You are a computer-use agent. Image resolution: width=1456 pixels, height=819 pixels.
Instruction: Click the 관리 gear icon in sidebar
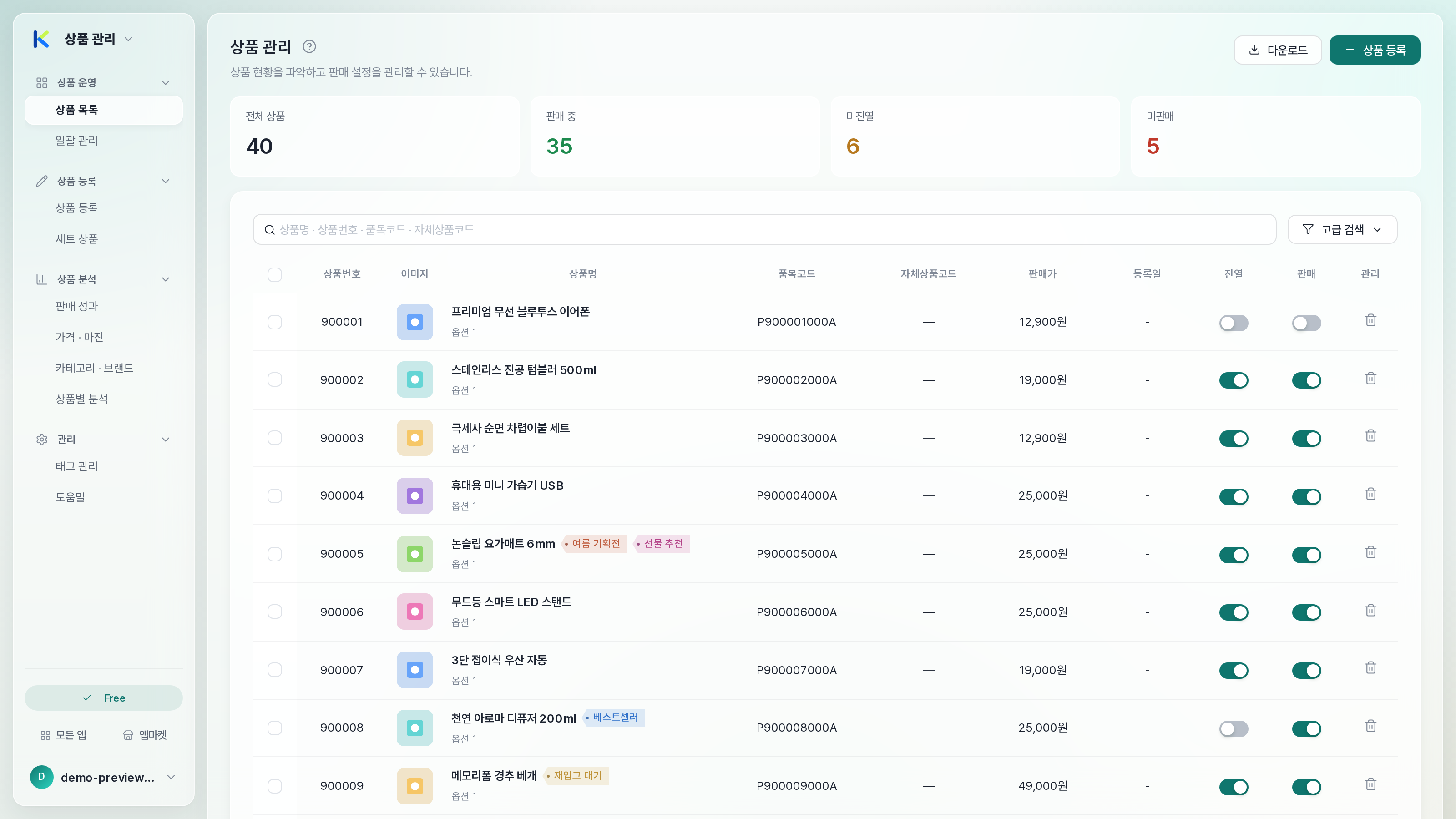click(41, 439)
